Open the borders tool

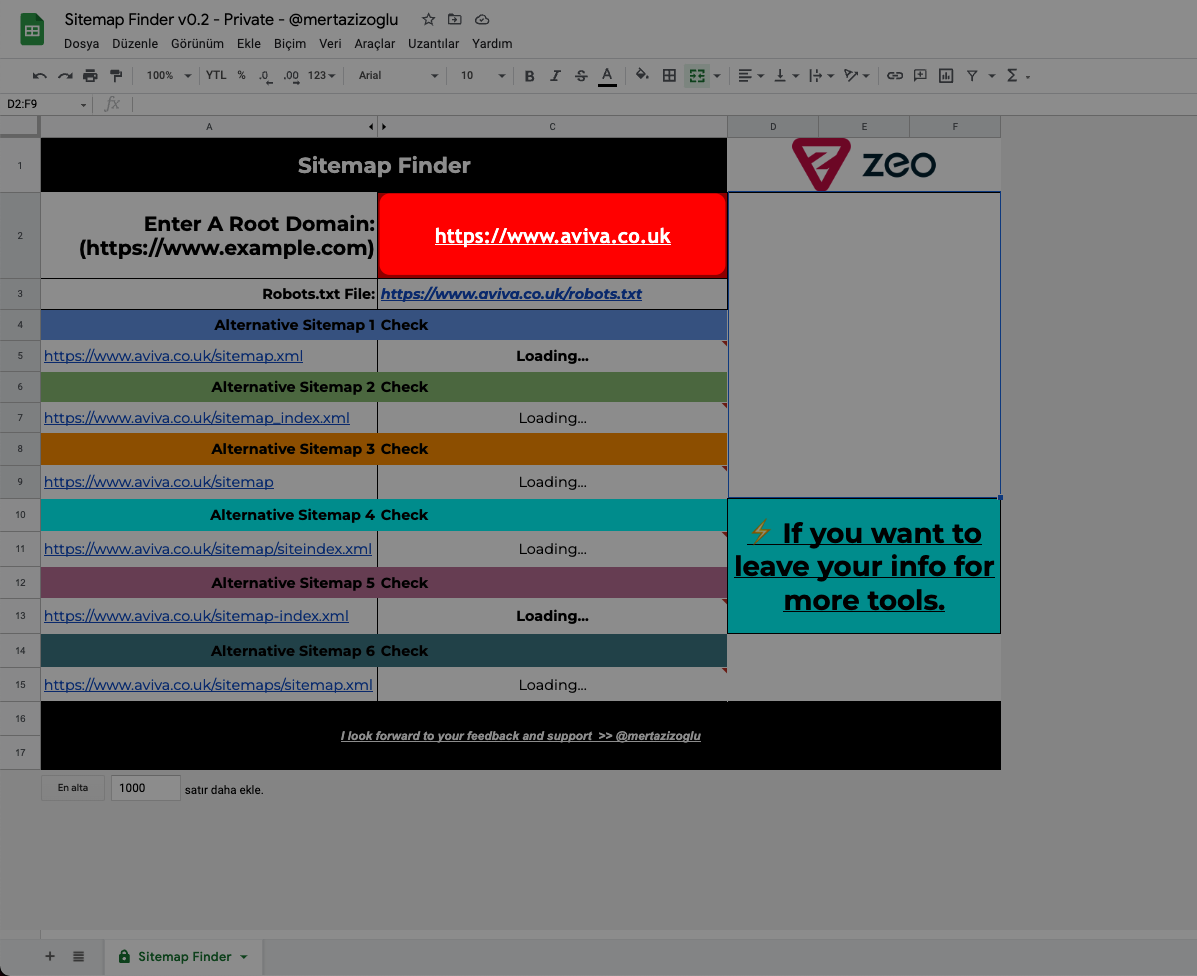coord(669,76)
